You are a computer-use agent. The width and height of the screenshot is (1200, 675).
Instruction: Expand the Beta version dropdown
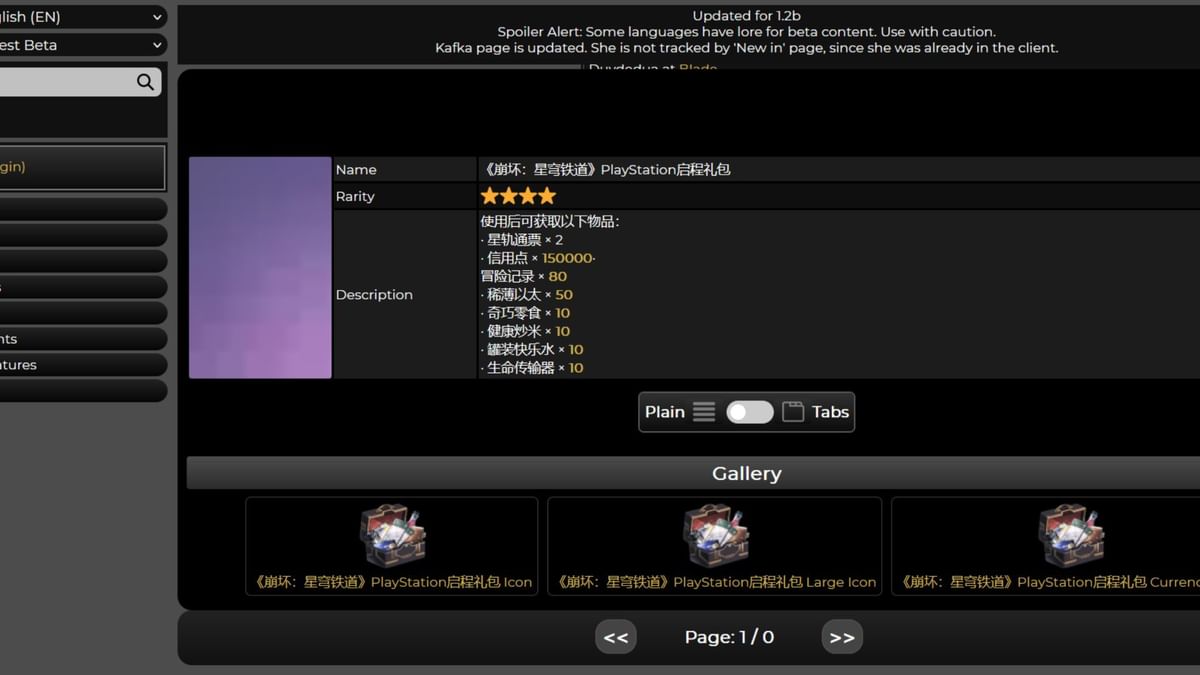click(x=80, y=45)
